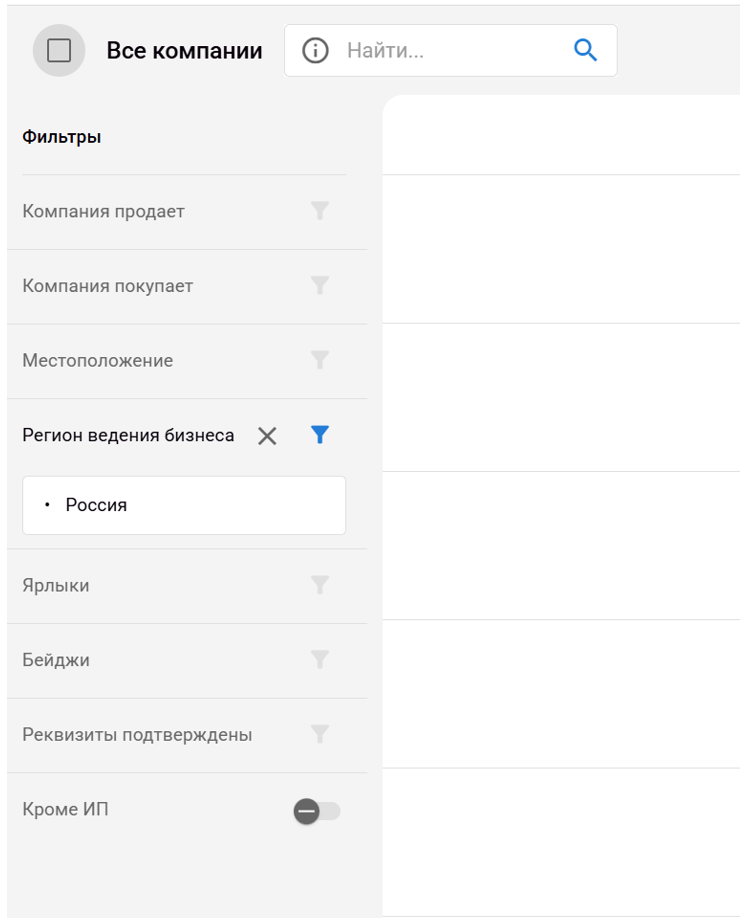Expand the Бейджи filter section

pos(56,661)
